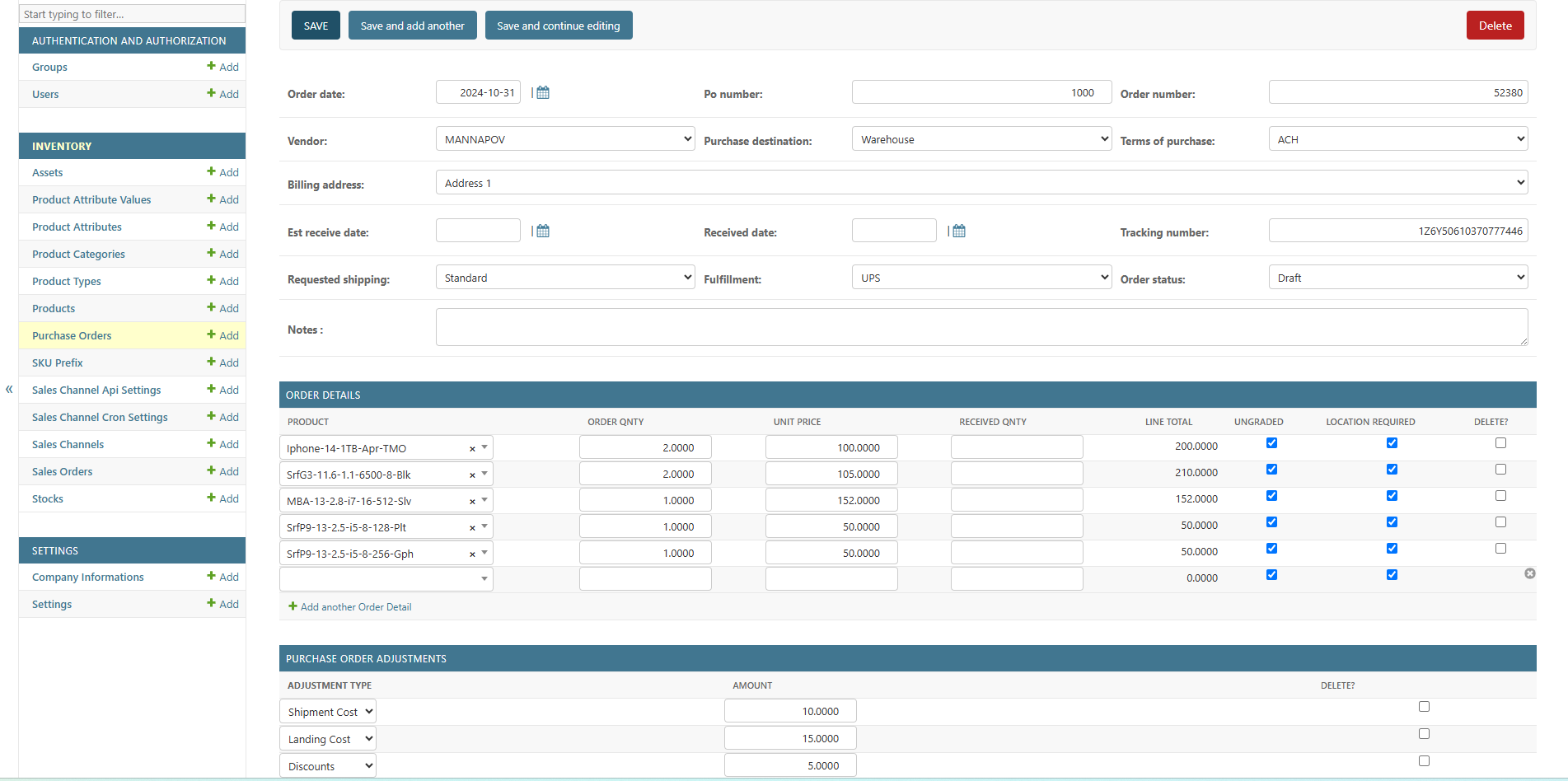1568x781 pixels.
Task: Collapse the sidebar with the double-arrow icon
Action: click(x=9, y=389)
